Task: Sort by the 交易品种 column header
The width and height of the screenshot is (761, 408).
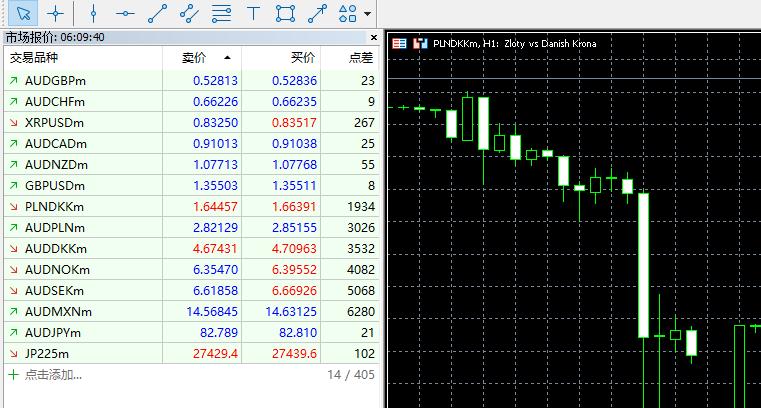Action: [x=83, y=58]
